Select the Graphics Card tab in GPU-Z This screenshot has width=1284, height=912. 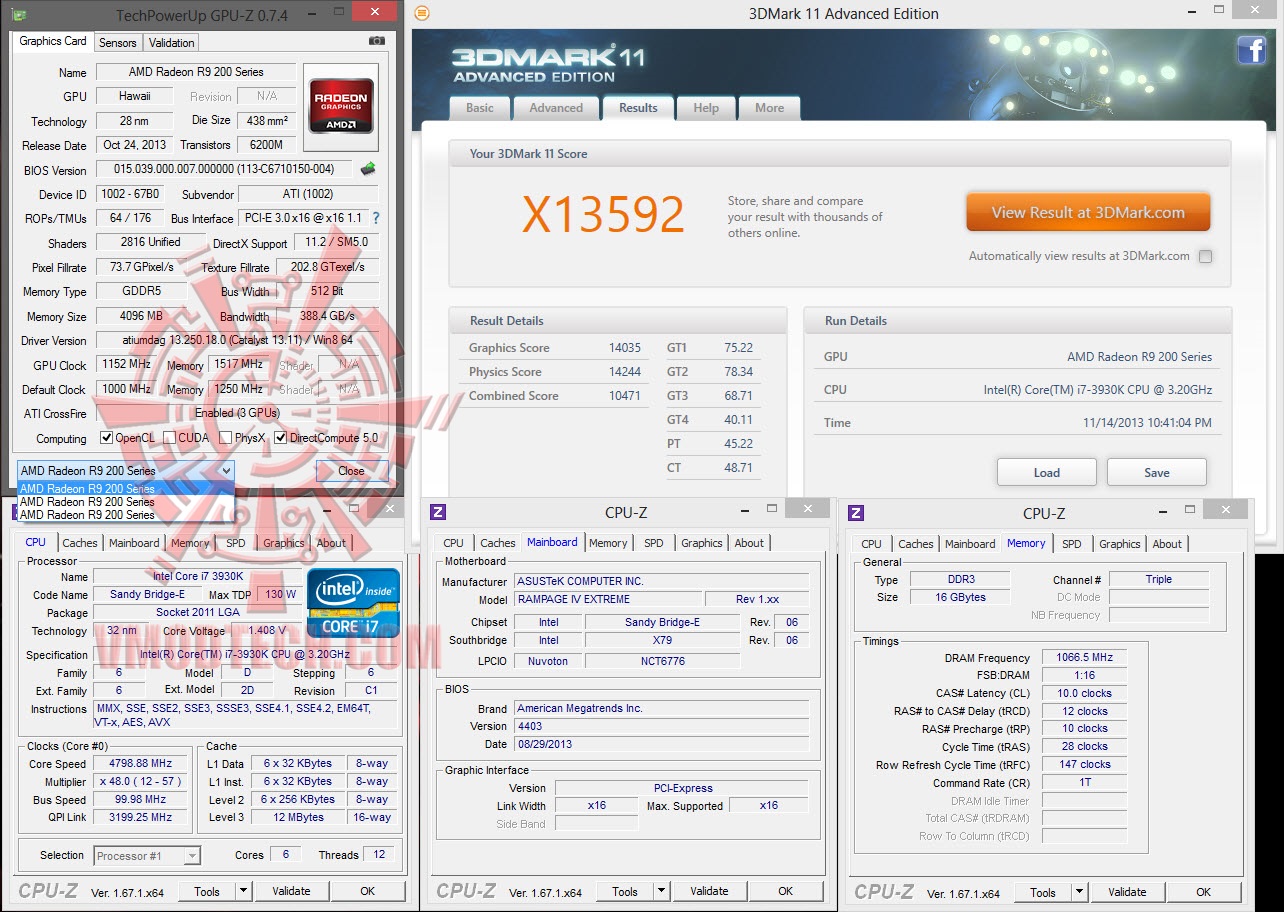53,41
